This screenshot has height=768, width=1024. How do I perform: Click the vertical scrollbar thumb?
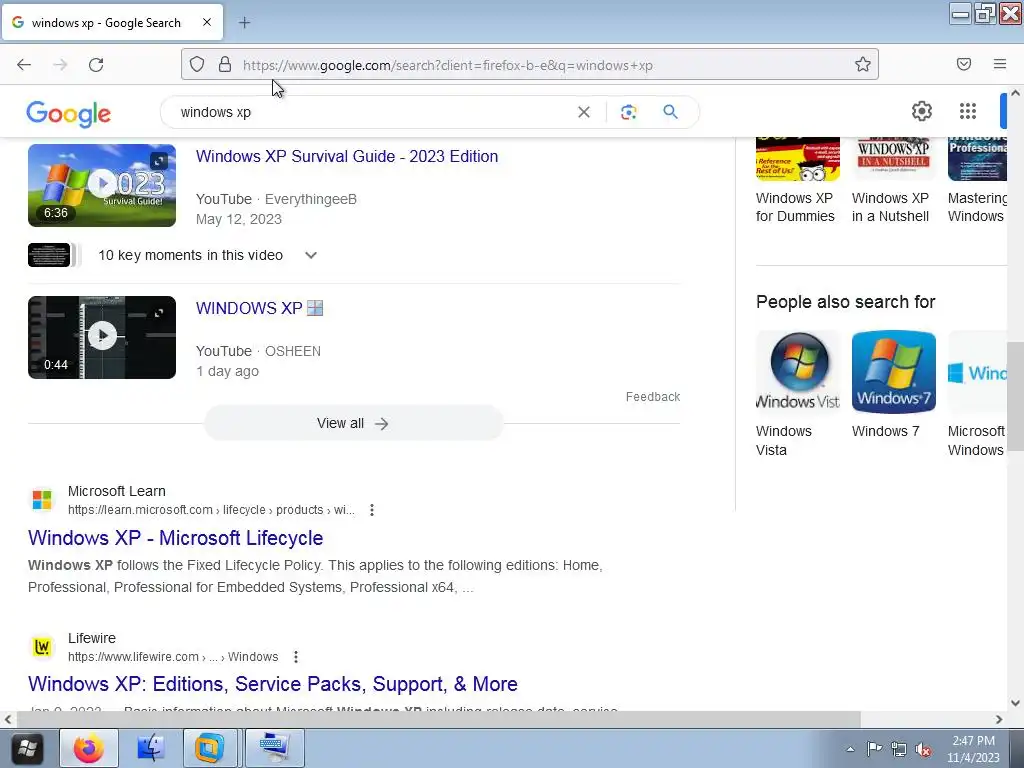[1015, 396]
